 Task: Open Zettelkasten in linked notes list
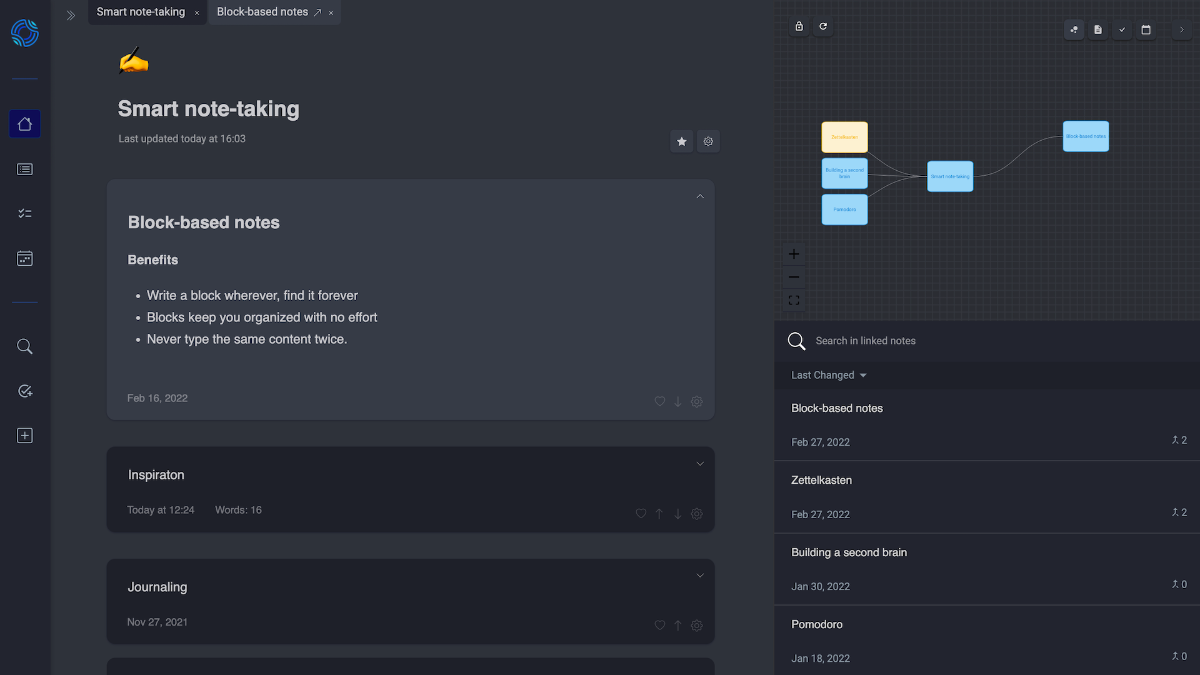point(822,480)
